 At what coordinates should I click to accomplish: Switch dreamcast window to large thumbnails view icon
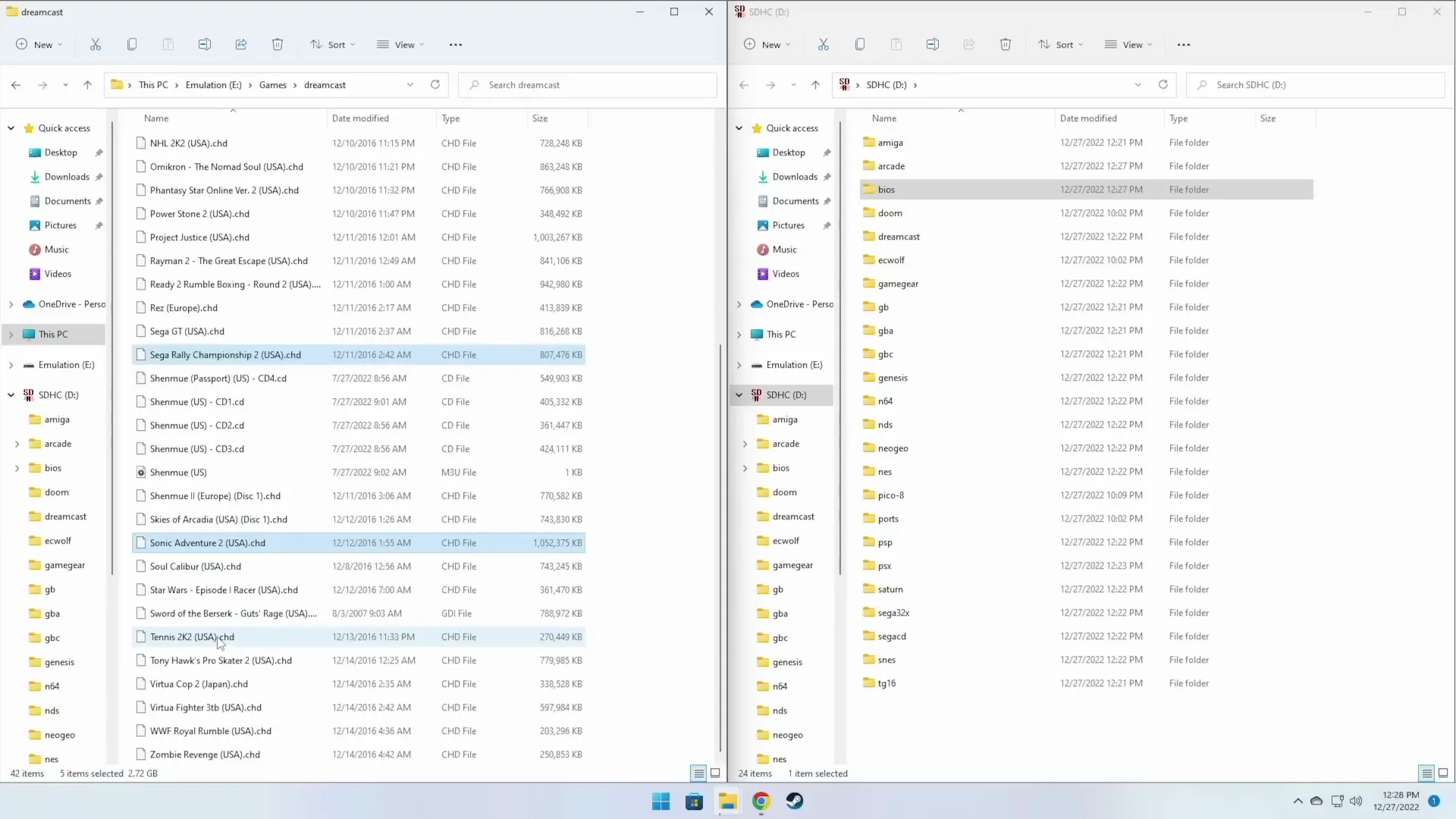pos(715,773)
